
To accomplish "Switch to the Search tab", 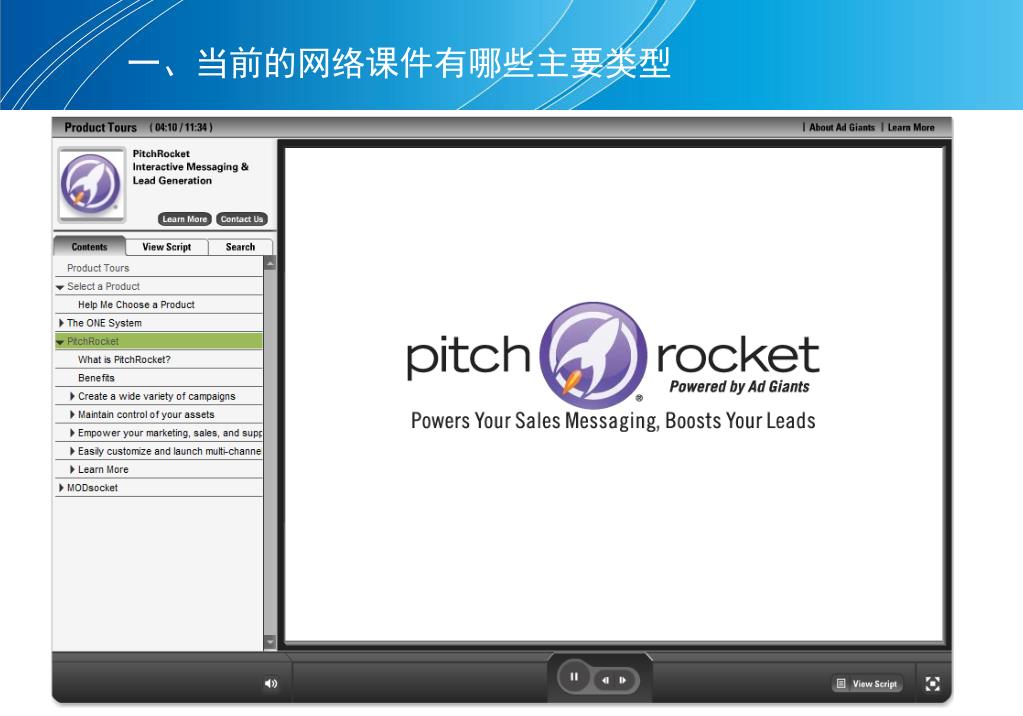I will pyautogui.click(x=240, y=247).
